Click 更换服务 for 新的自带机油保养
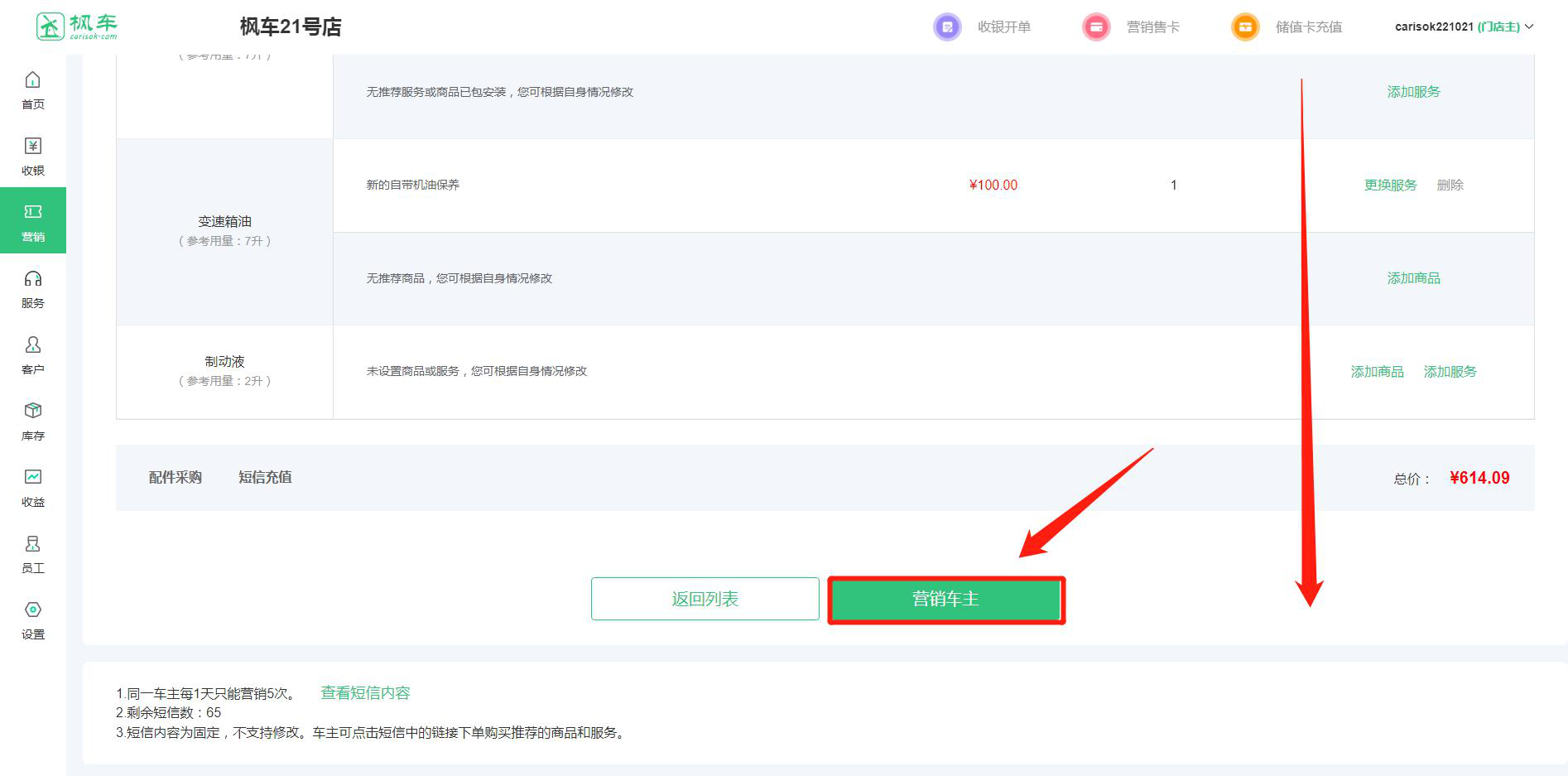Image resolution: width=1568 pixels, height=776 pixels. pyautogui.click(x=1391, y=185)
